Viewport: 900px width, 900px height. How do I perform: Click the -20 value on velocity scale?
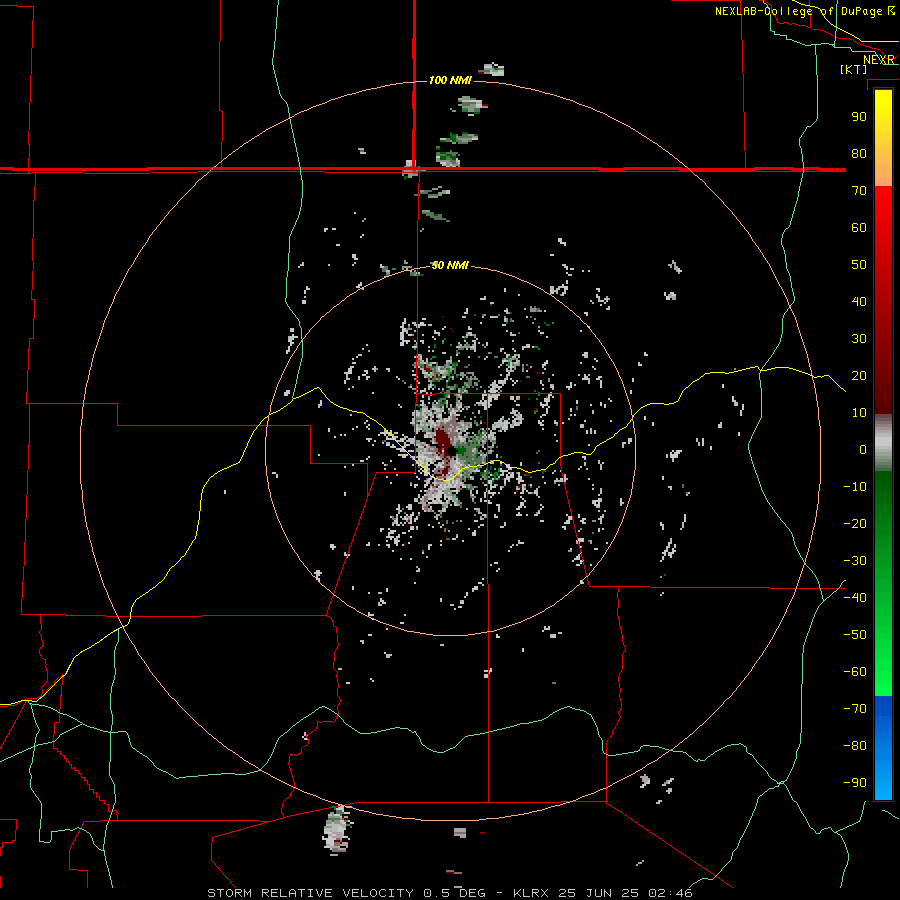point(855,523)
